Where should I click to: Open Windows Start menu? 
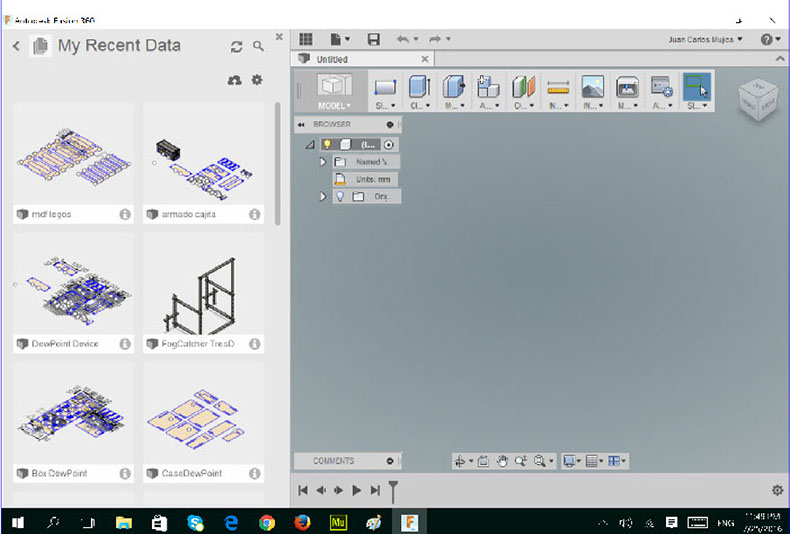(18, 522)
